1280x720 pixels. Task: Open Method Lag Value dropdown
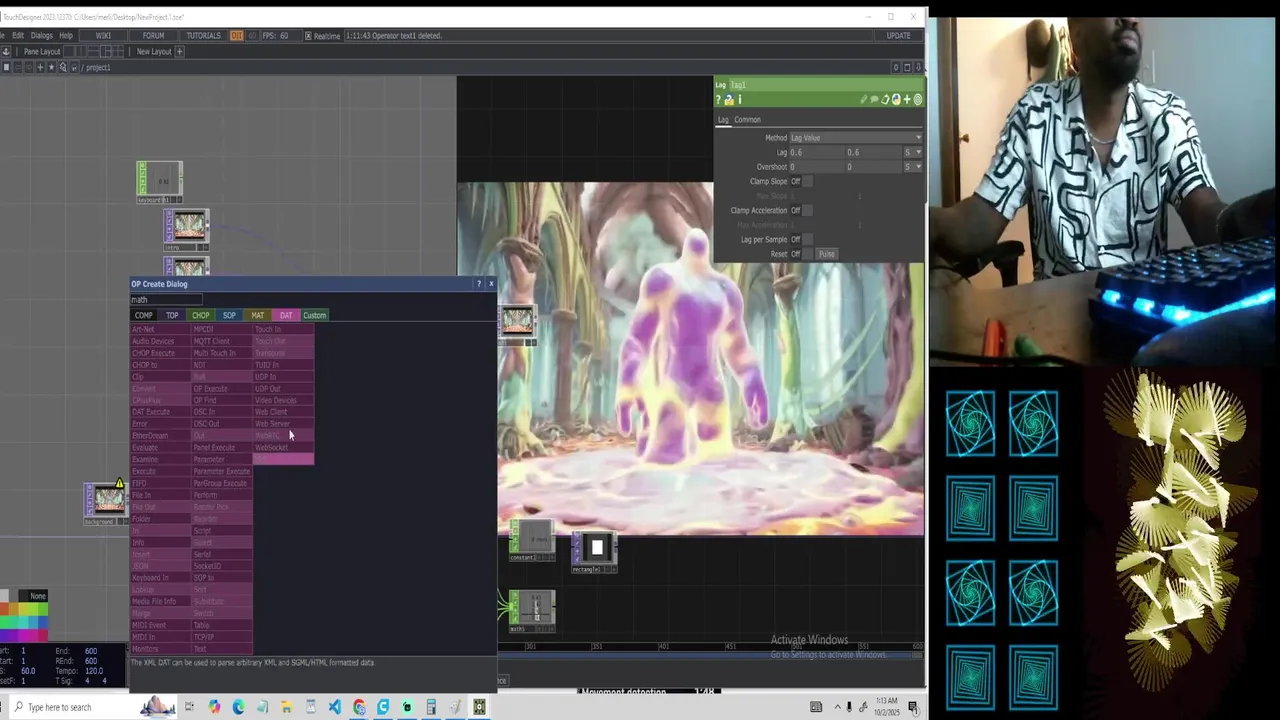[856, 137]
